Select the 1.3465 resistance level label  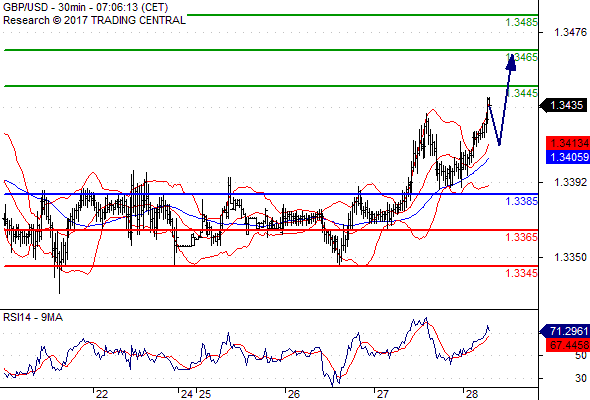coord(522,57)
